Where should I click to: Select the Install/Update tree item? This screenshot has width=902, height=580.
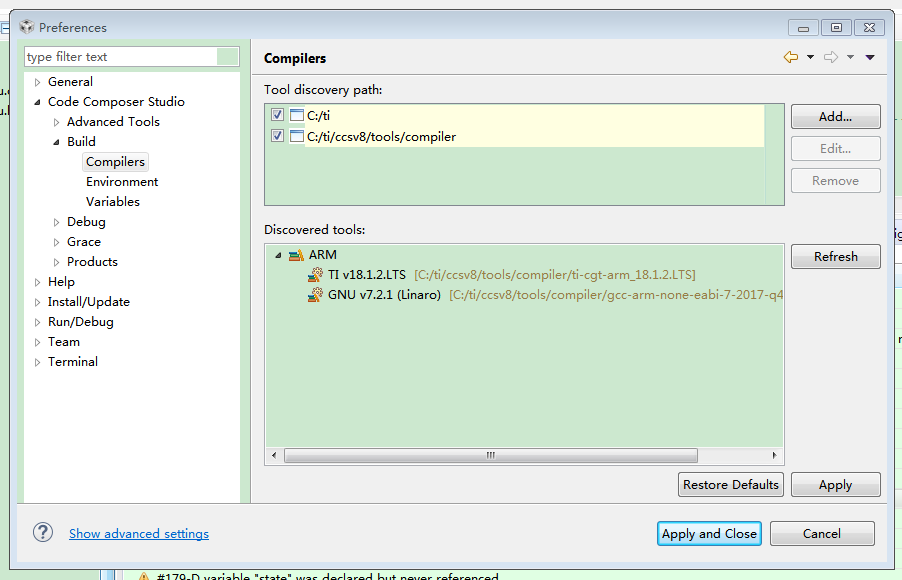(89, 302)
